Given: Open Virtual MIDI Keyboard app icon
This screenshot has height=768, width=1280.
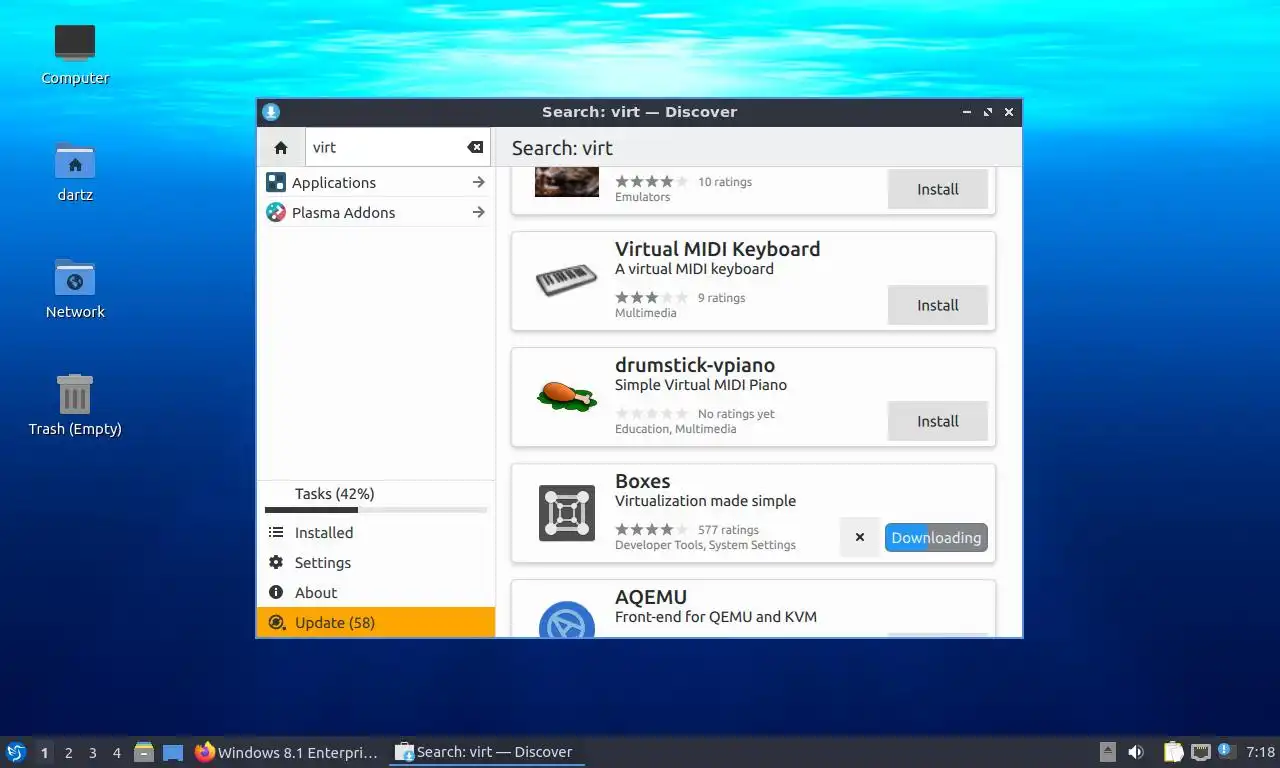Looking at the screenshot, I should [x=567, y=281].
